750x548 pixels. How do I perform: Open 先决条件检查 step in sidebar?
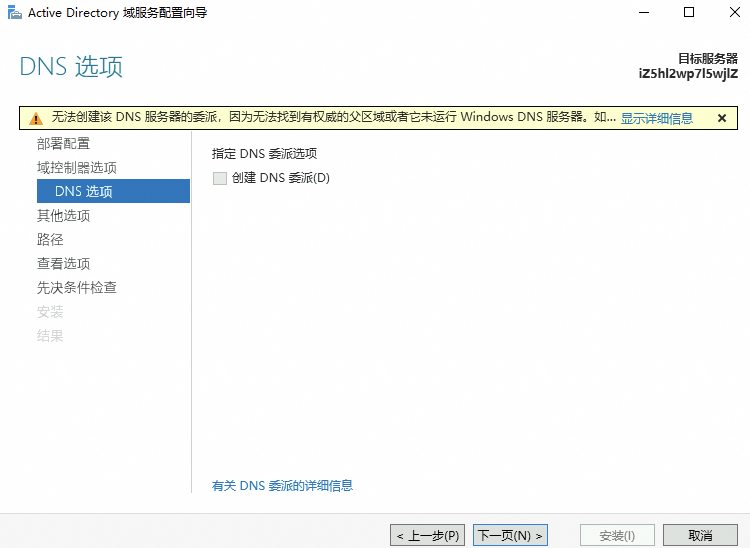point(77,287)
